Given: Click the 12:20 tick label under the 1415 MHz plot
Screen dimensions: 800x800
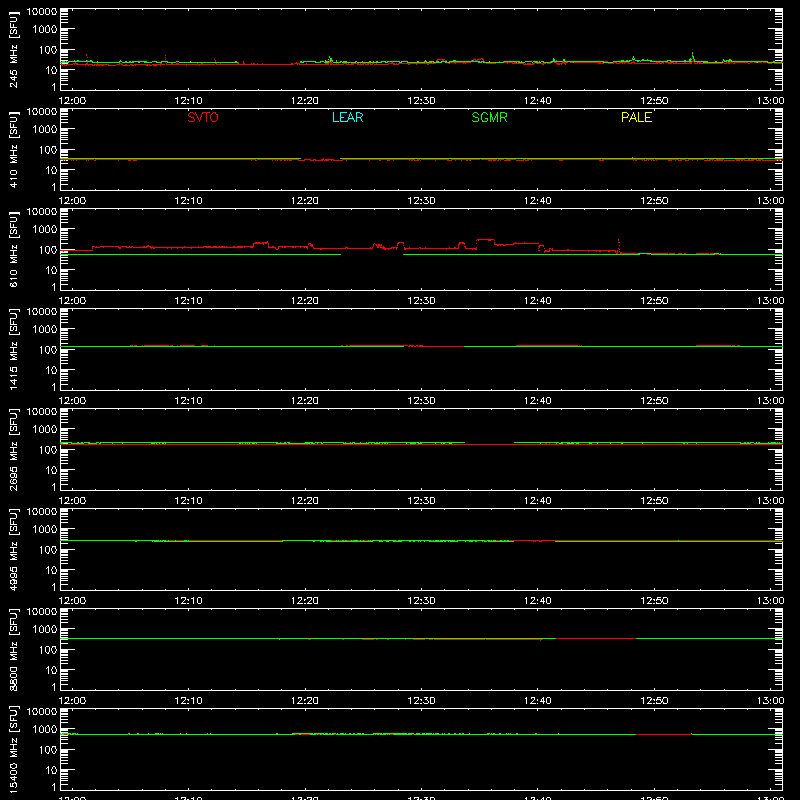Looking at the screenshot, I should pos(305,401).
